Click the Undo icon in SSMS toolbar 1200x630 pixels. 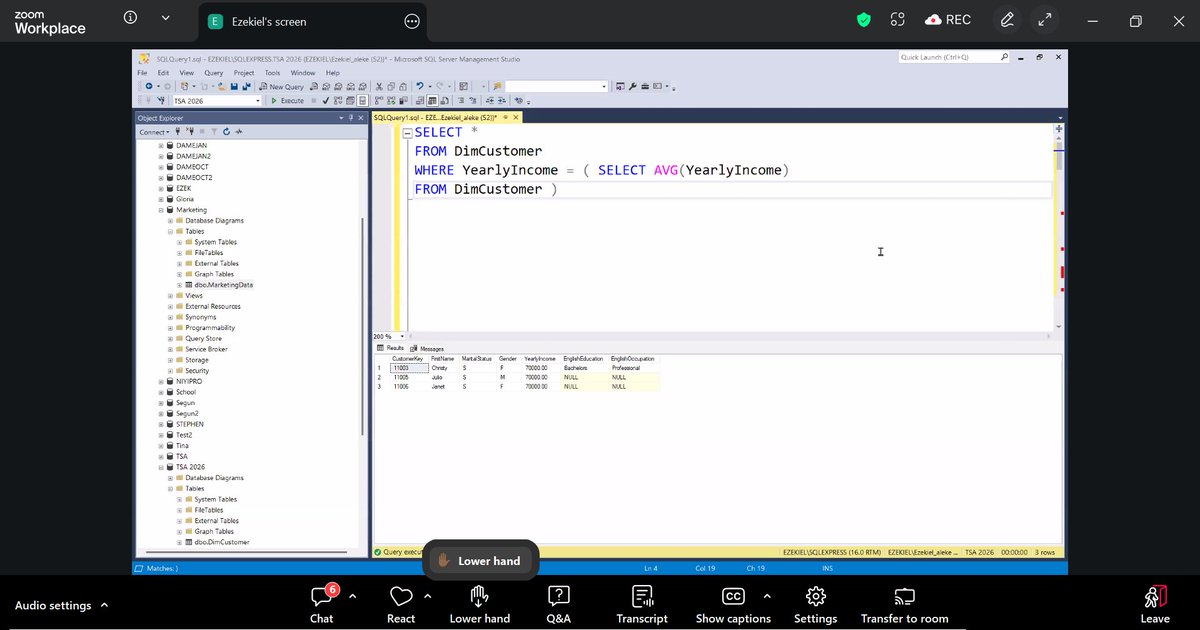point(421,87)
